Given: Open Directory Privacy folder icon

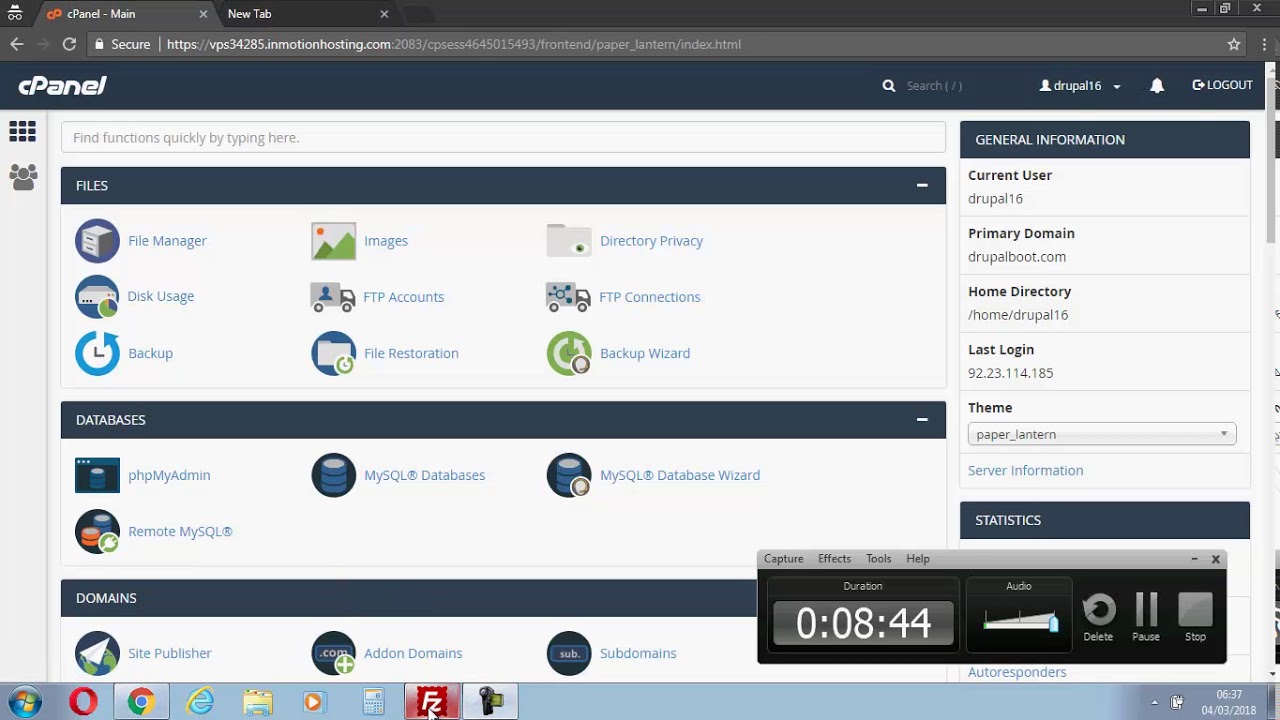Looking at the screenshot, I should click(569, 241).
